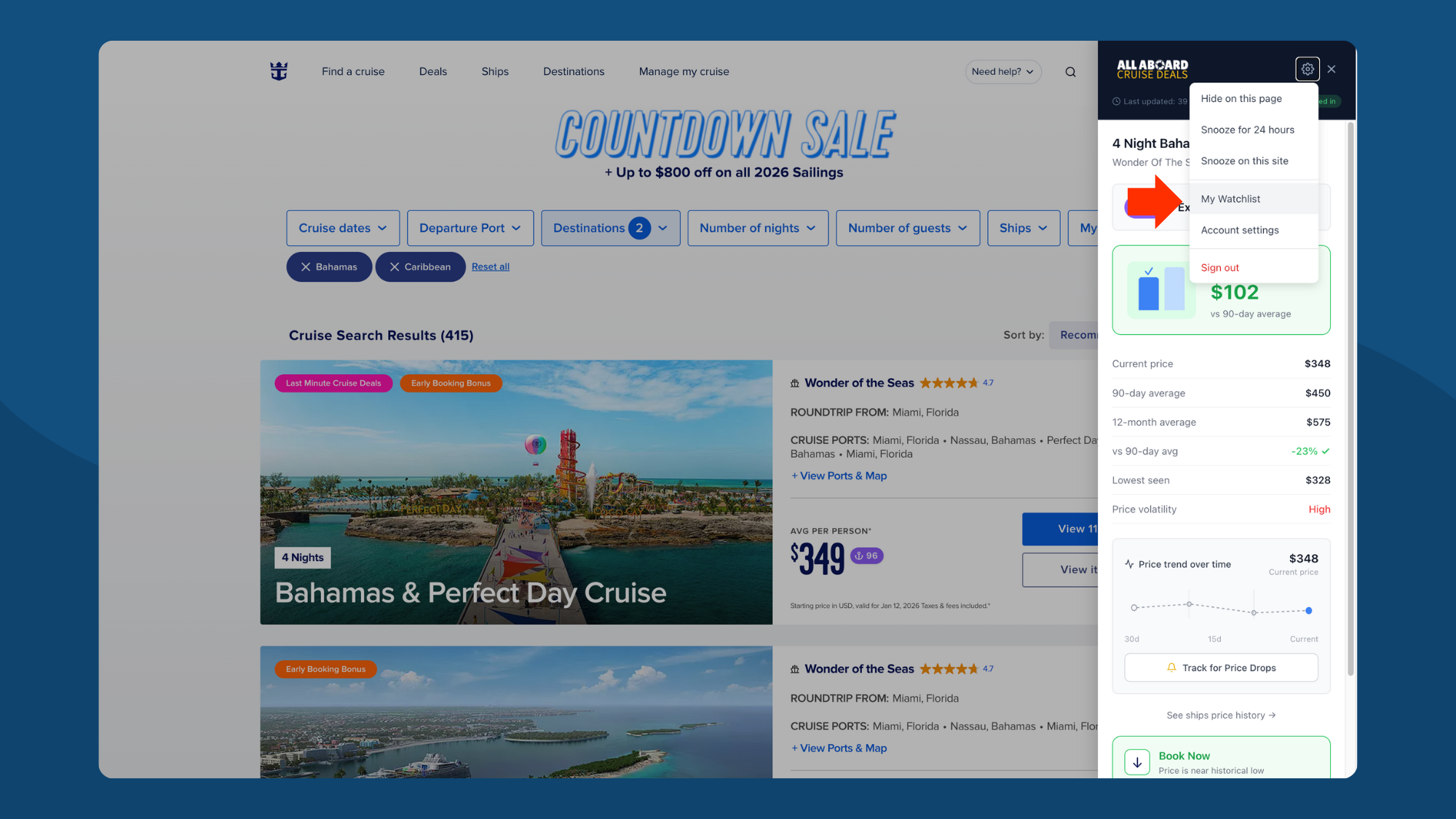Click the extension settings gear icon

(x=1307, y=69)
